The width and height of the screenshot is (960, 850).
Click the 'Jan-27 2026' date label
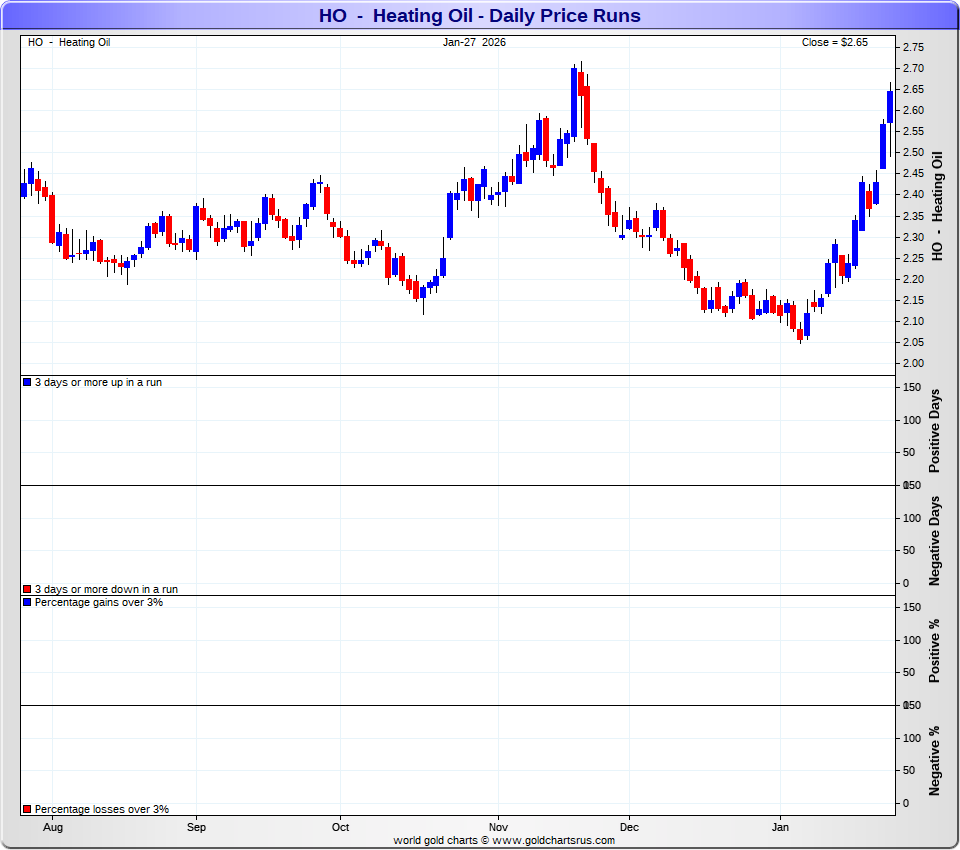point(474,42)
